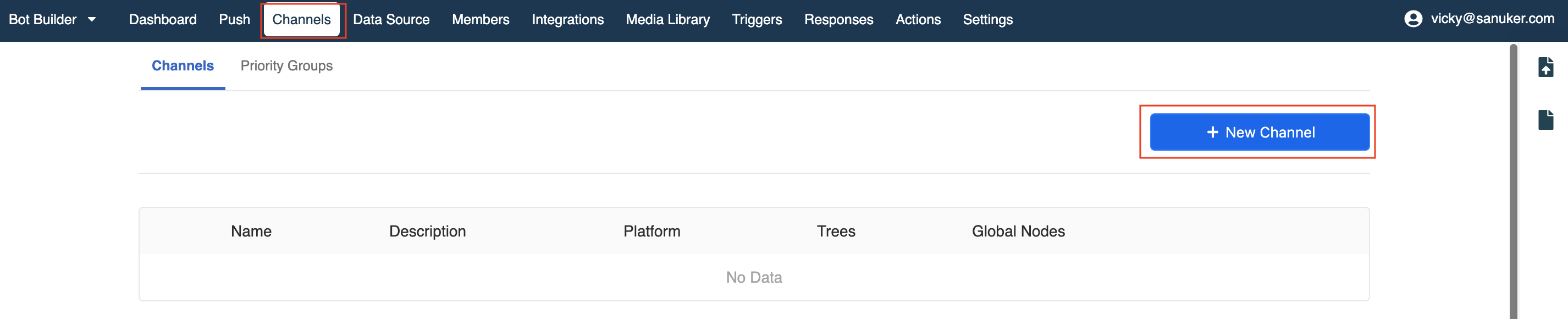
Task: Click the file upload icon in sidebar
Action: point(1545,67)
